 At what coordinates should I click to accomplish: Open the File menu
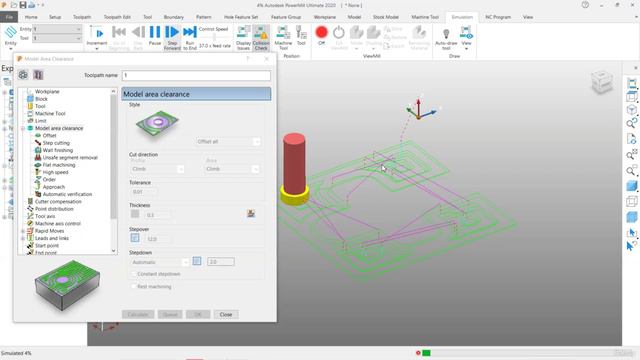[9, 17]
